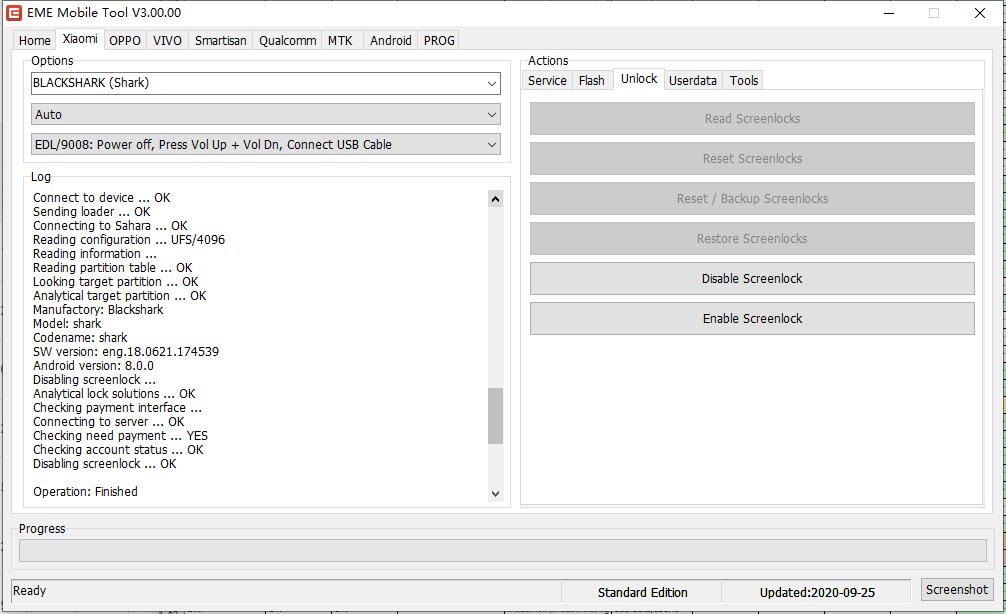Click the Restore Screenlocks button

752,239
